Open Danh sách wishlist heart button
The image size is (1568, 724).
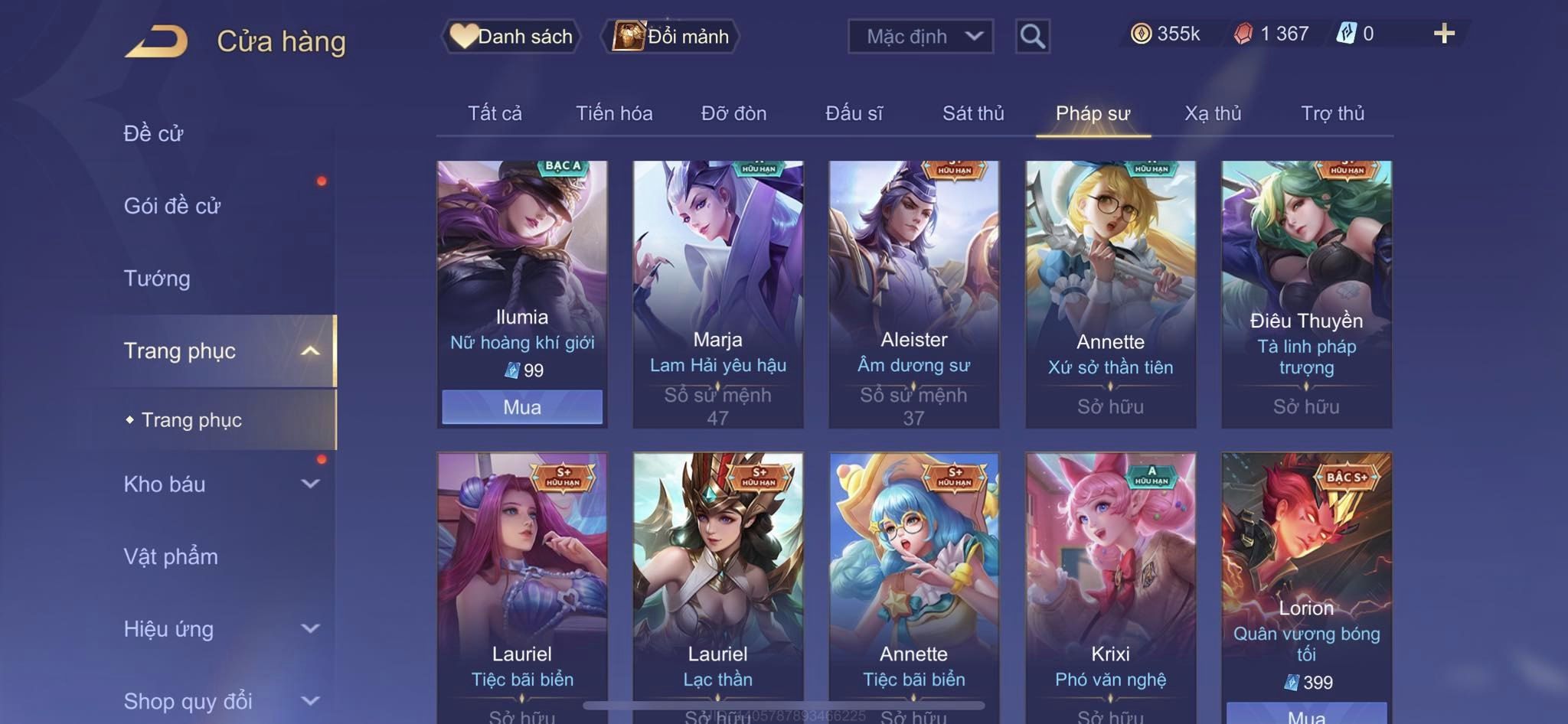click(x=511, y=36)
